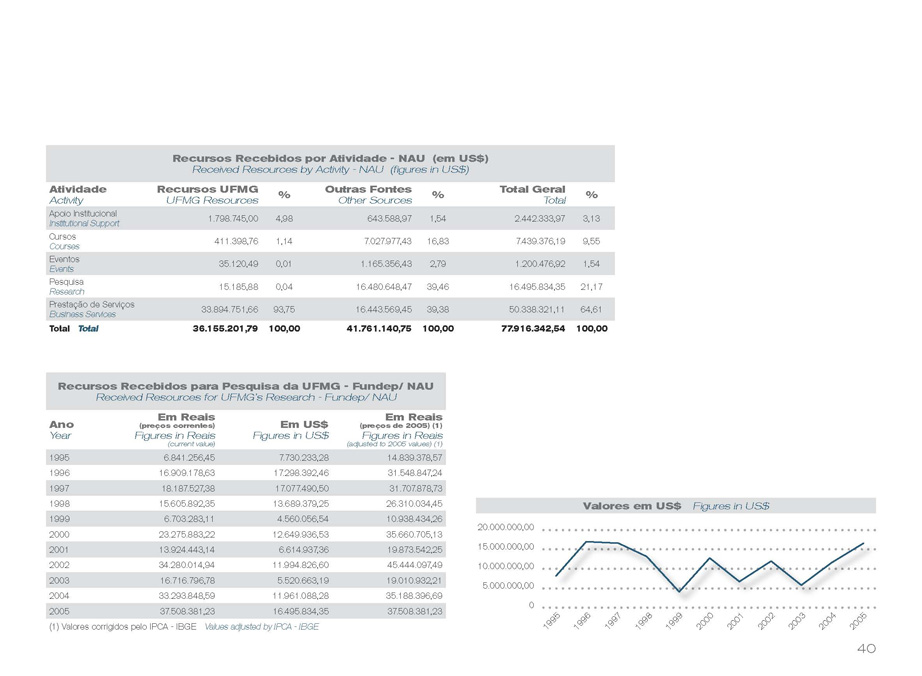Click the 'Recursos Recebidos por Atividade - NAU' table title

point(330,158)
